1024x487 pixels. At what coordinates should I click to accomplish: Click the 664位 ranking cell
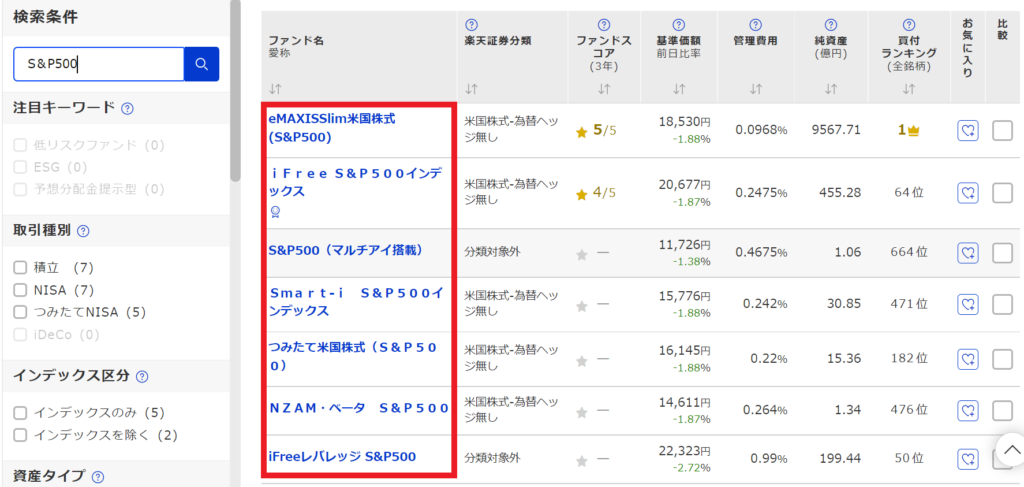tap(908, 252)
